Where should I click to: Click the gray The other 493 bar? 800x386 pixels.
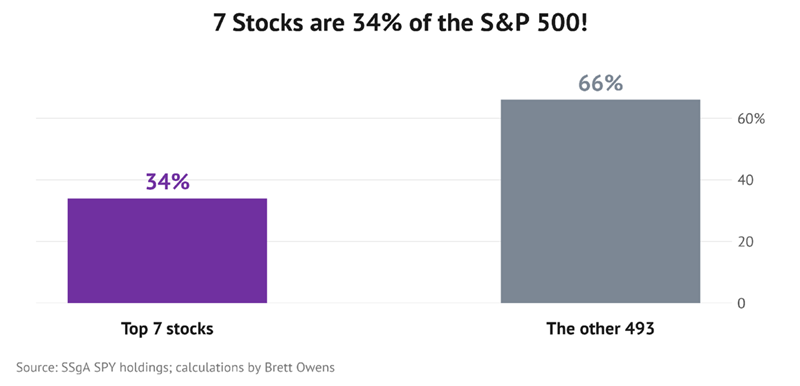coord(601,201)
